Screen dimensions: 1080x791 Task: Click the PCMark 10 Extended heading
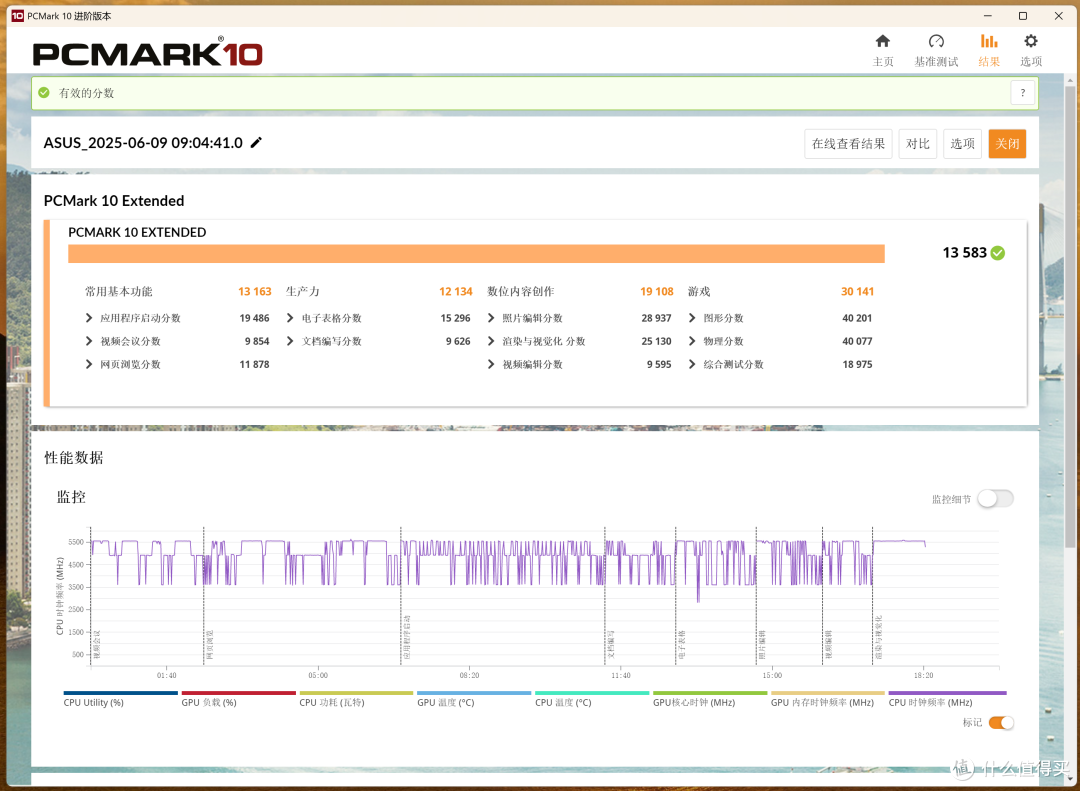(114, 201)
